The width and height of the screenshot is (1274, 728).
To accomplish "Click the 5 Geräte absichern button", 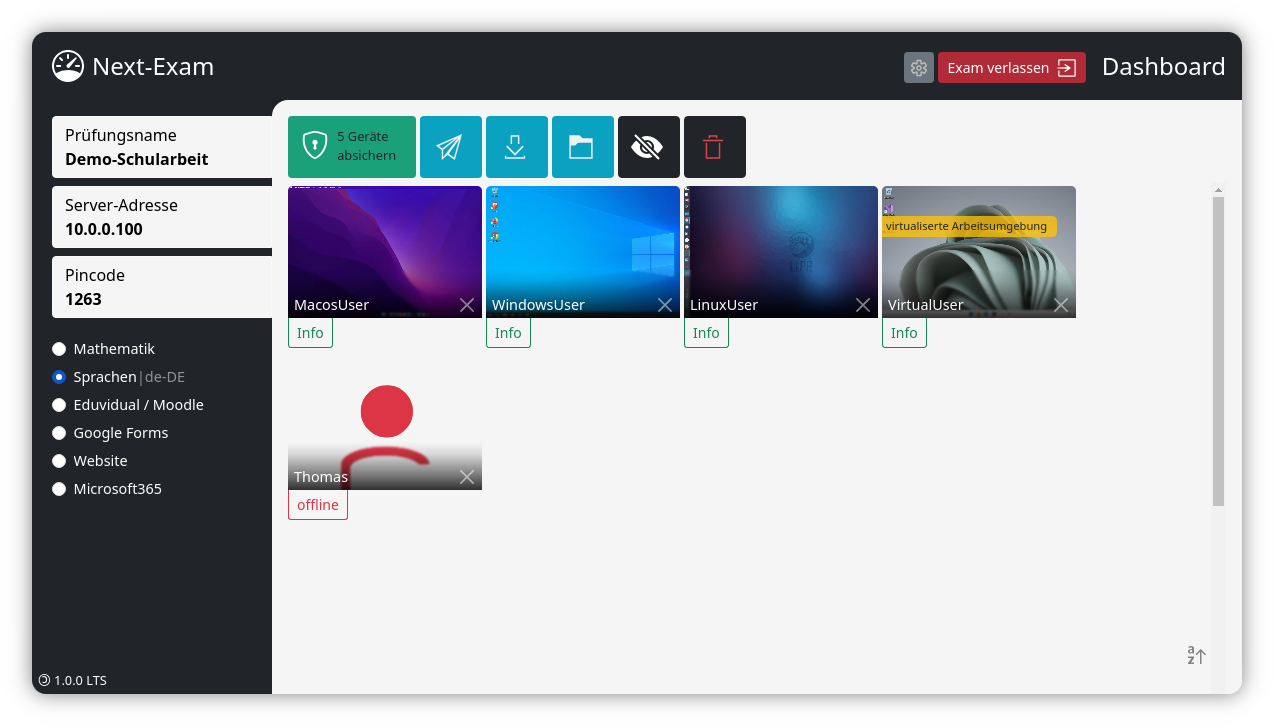I will [351, 147].
